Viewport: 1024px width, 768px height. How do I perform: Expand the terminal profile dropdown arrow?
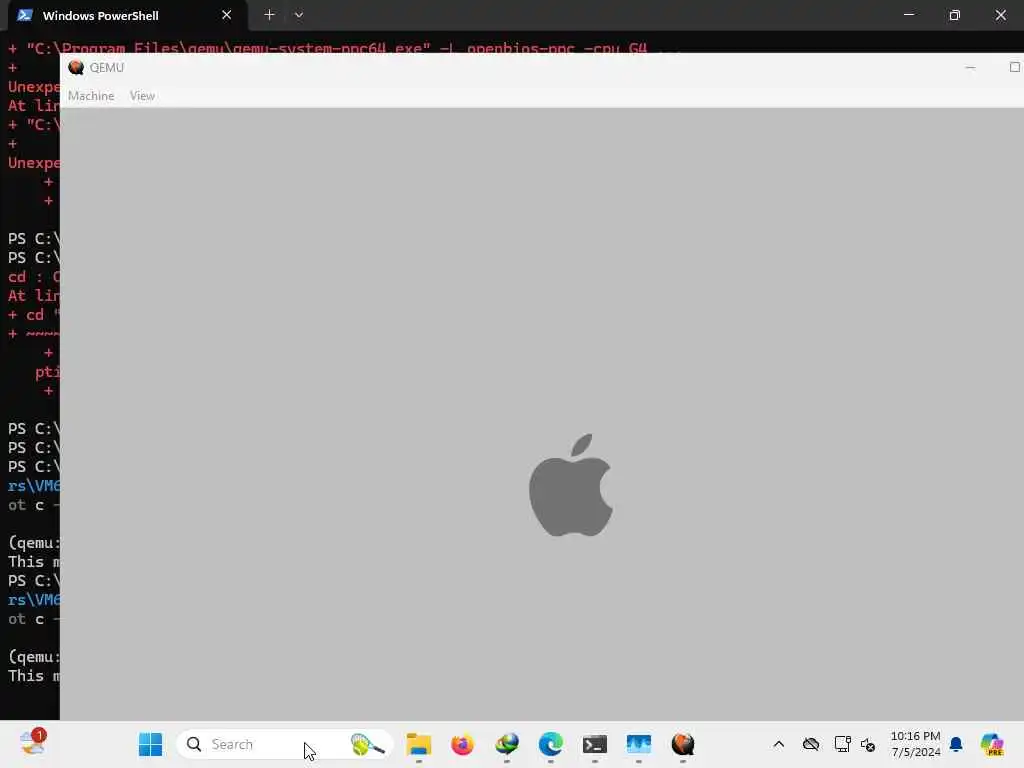(298, 15)
